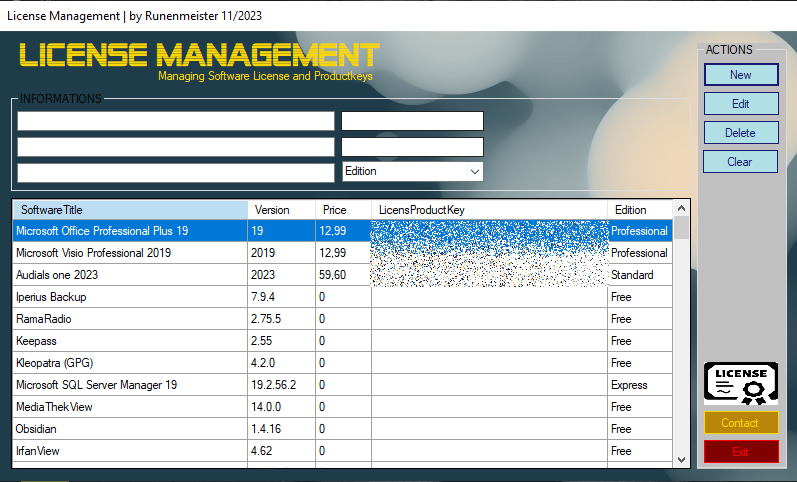
Task: Click the top-right short information field
Action: point(412,121)
